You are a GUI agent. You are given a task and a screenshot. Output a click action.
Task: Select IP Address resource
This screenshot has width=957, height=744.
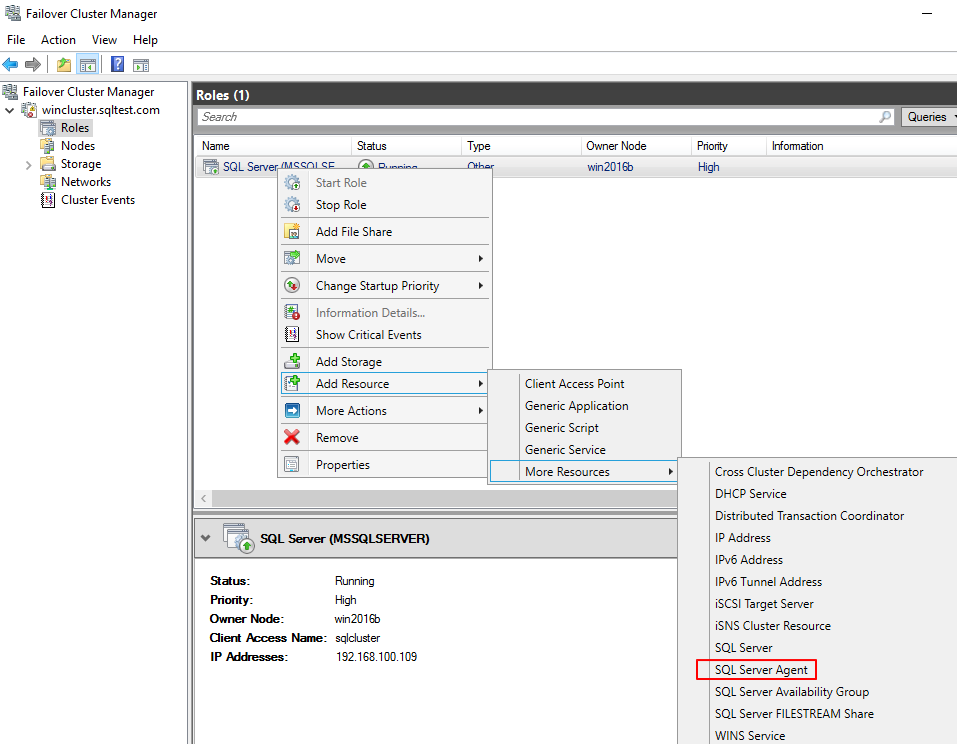click(x=743, y=538)
